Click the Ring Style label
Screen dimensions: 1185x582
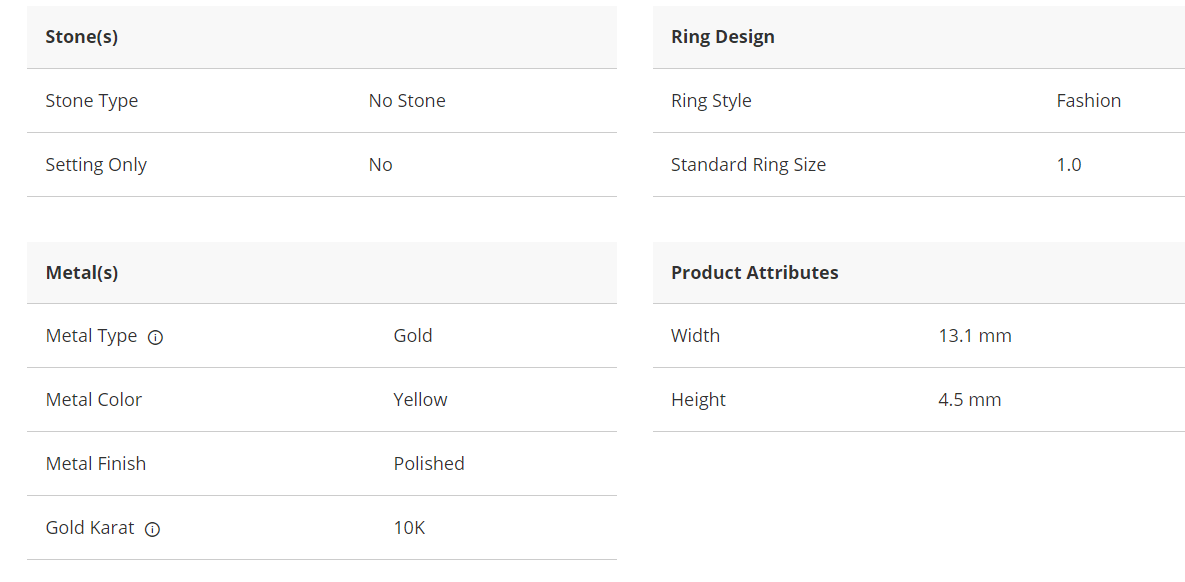711,101
